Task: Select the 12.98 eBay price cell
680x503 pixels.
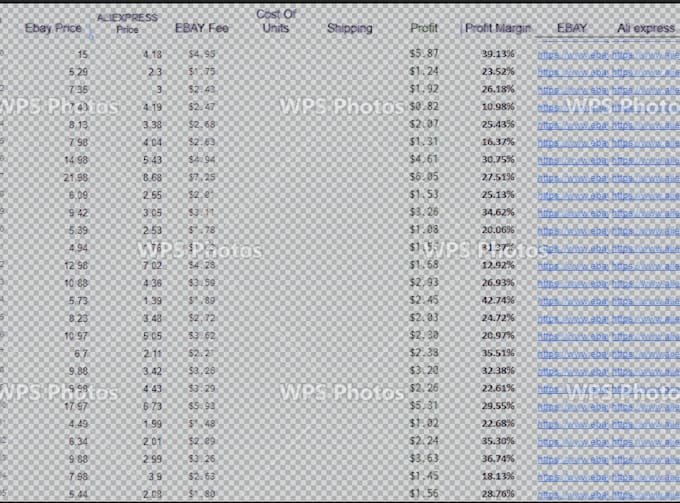Action: [76, 265]
